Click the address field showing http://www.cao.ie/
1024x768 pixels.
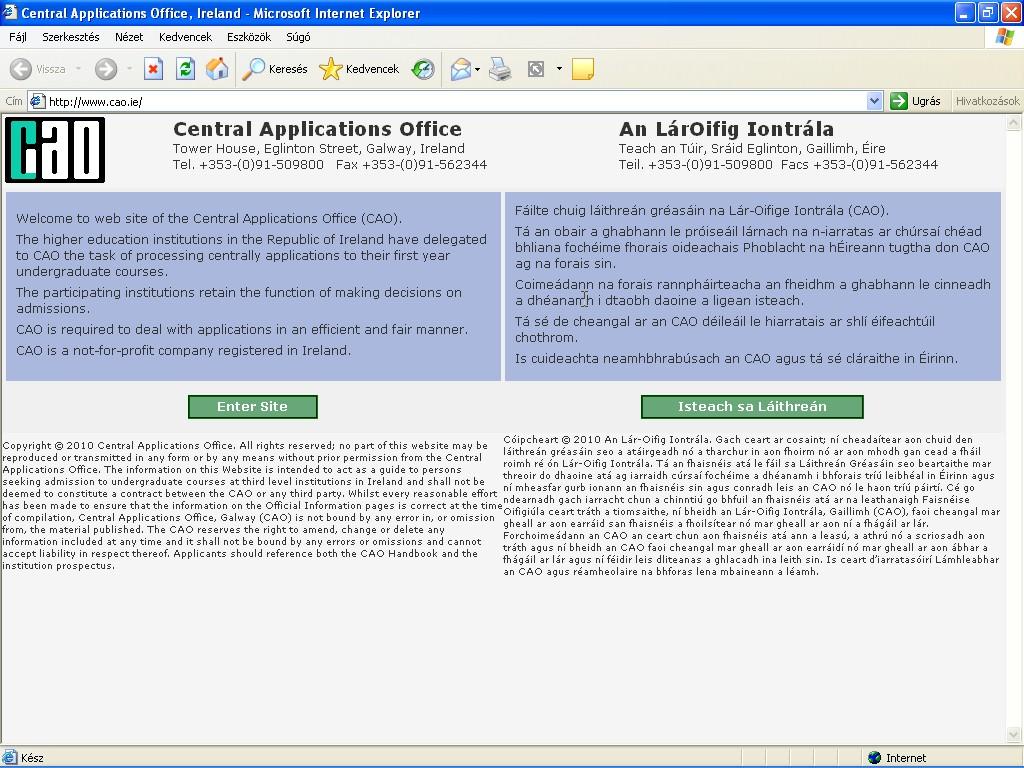tap(455, 101)
